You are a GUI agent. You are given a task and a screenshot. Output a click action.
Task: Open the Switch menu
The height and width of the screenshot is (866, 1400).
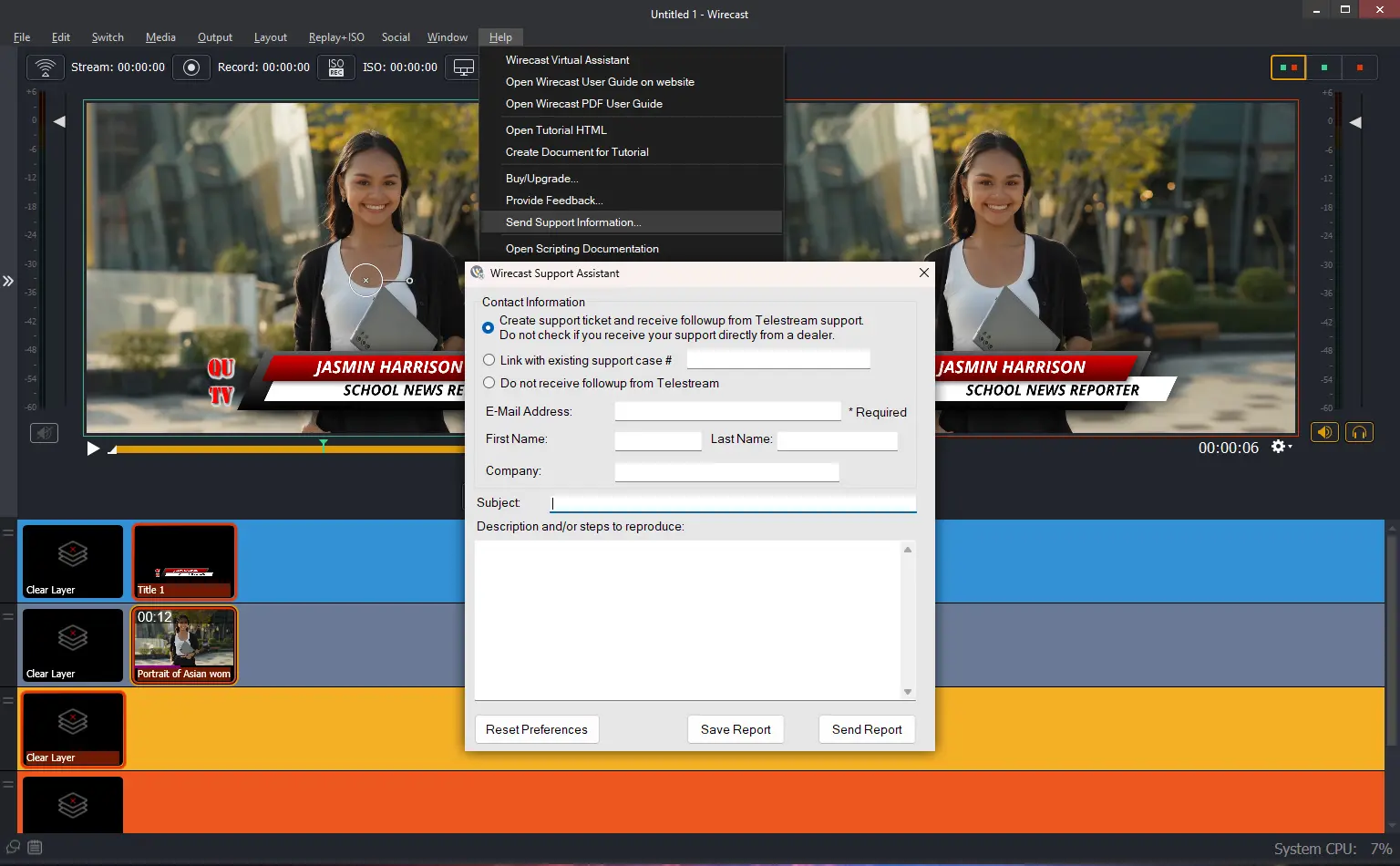pyautogui.click(x=108, y=37)
